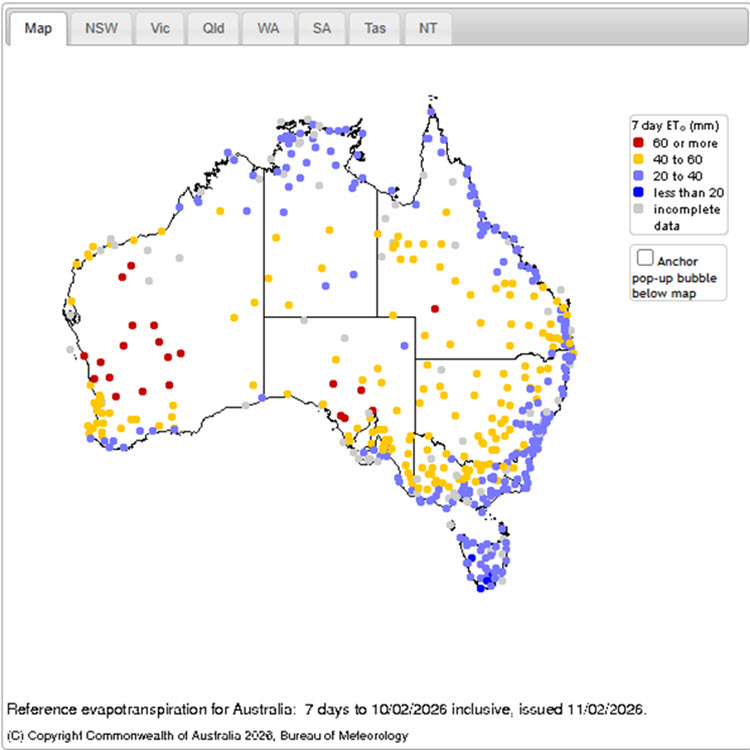This screenshot has width=750, height=750.
Task: Go to the WA tab
Action: coord(267,29)
